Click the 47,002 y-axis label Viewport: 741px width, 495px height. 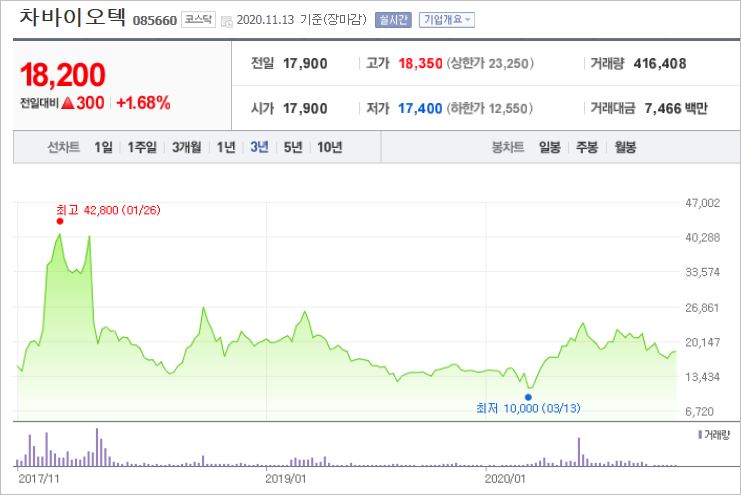(x=702, y=203)
